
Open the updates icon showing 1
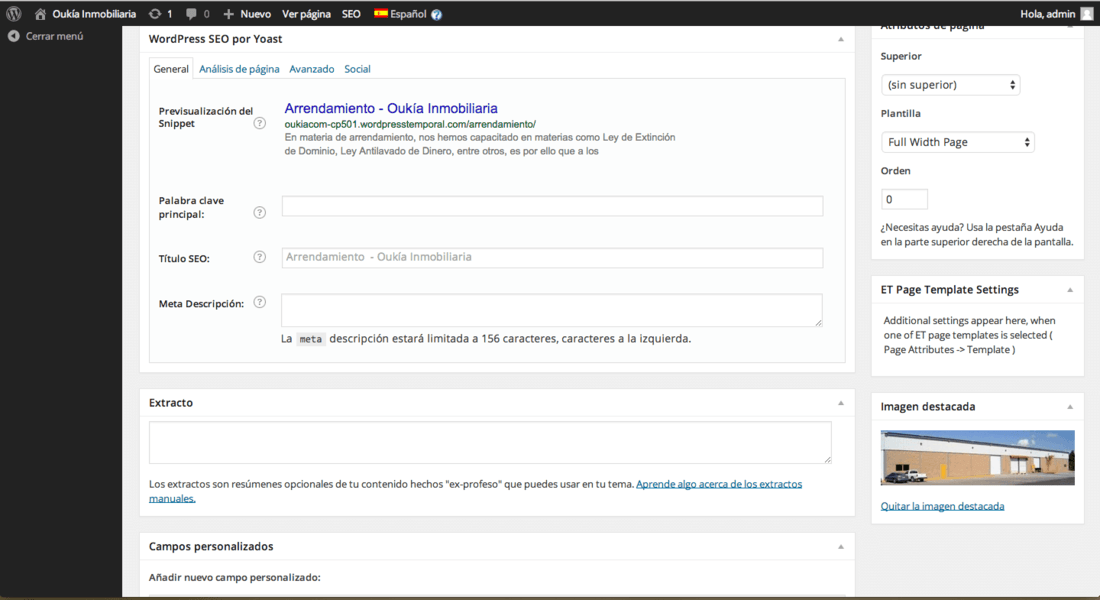click(155, 14)
